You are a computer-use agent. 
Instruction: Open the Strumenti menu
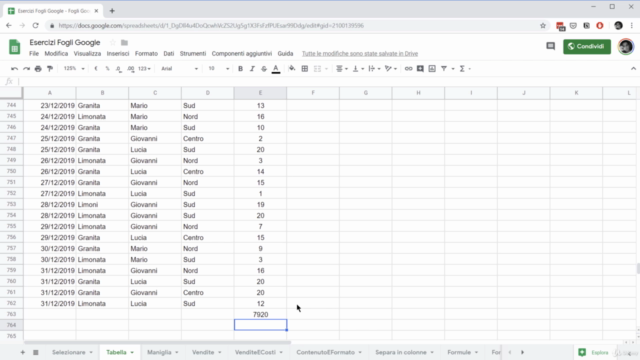(x=193, y=53)
